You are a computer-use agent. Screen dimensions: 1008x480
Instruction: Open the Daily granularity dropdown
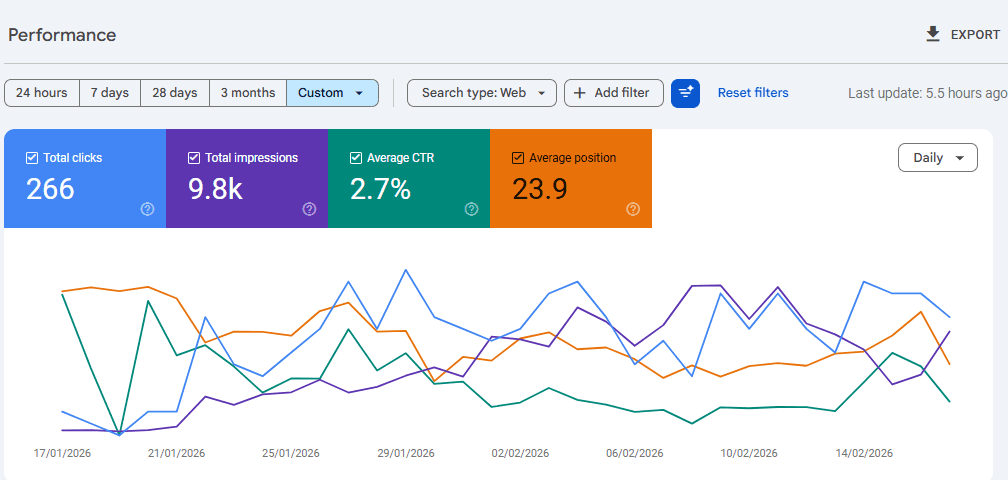(x=937, y=158)
